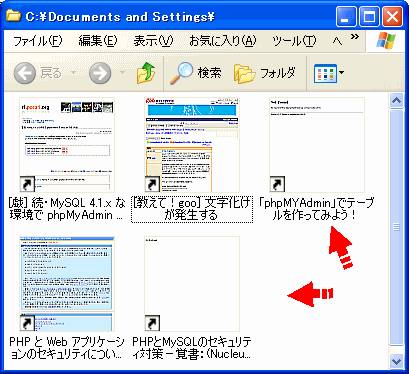Viewport: 409px width, 374px height.
Task: Click the Back arrow button
Action: [25, 73]
